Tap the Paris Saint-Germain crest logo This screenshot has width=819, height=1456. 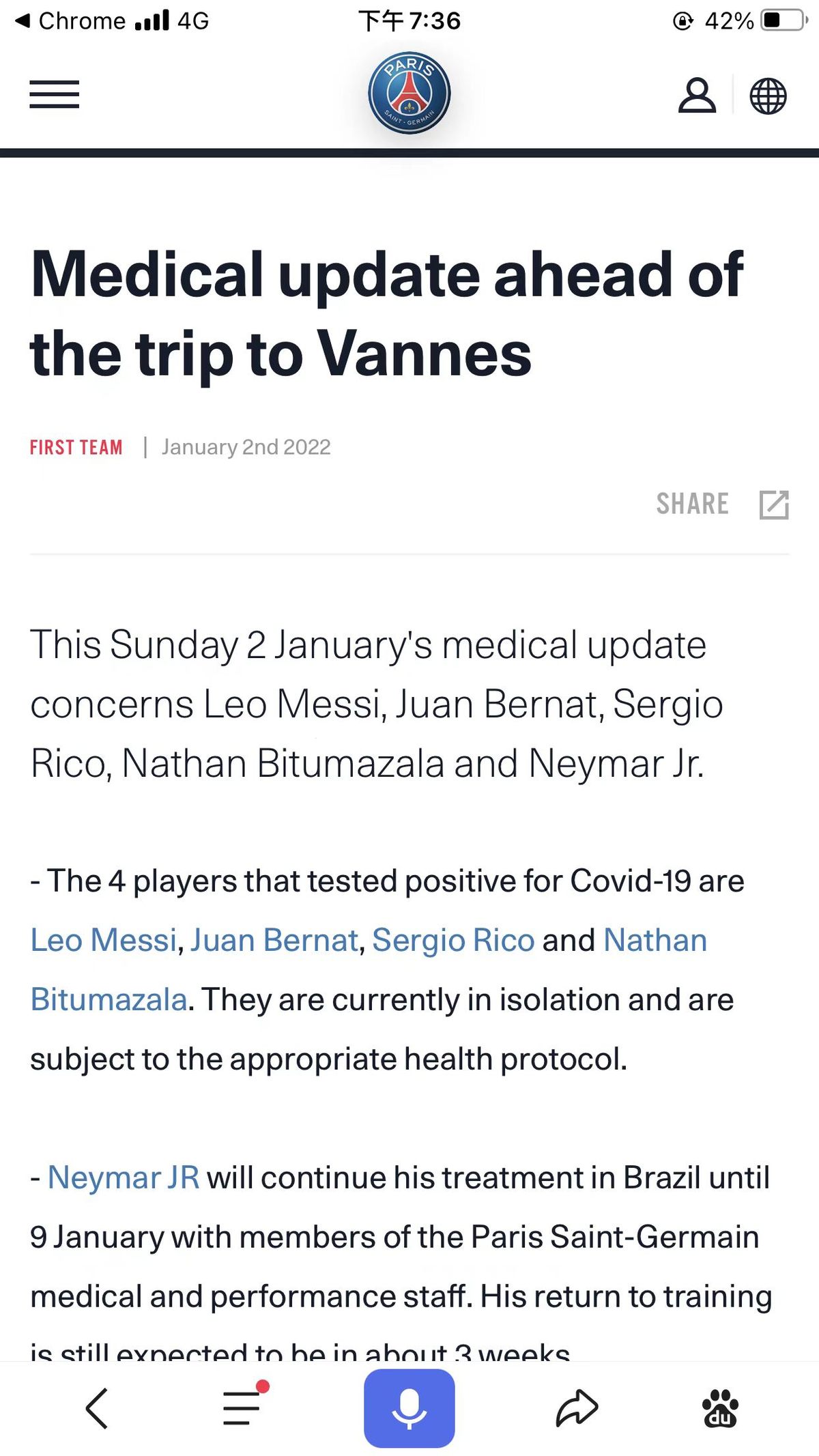click(409, 93)
